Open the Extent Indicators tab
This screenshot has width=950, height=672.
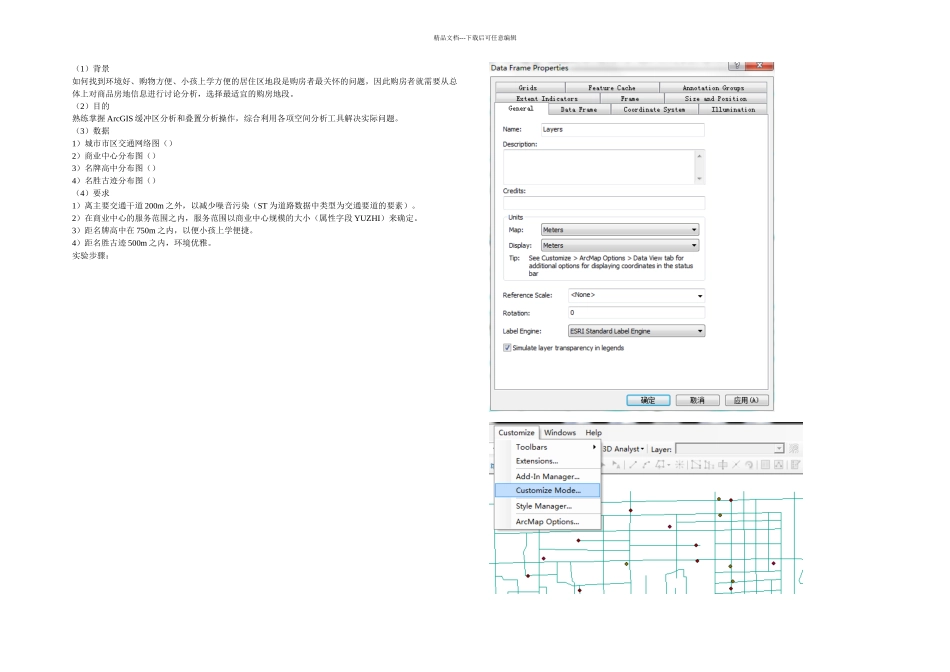coord(547,98)
